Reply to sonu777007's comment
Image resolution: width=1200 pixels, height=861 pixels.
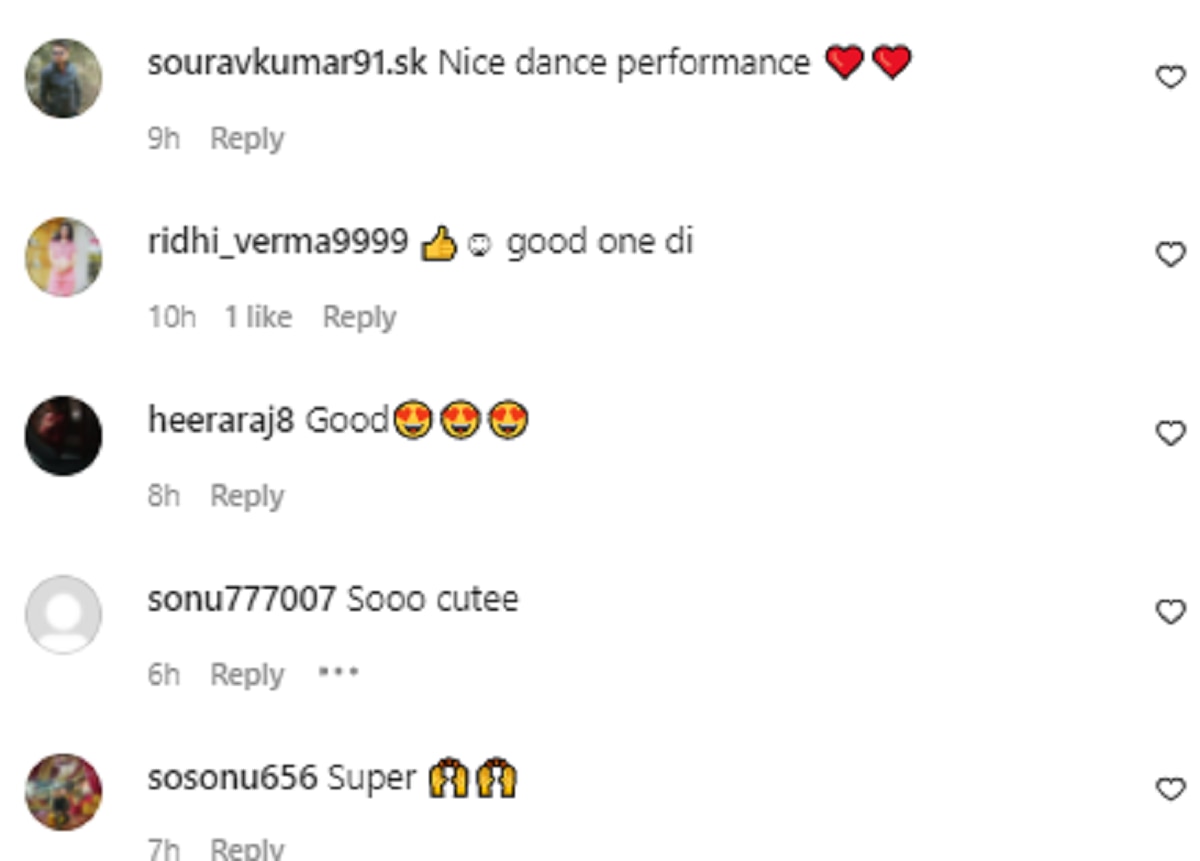(247, 674)
